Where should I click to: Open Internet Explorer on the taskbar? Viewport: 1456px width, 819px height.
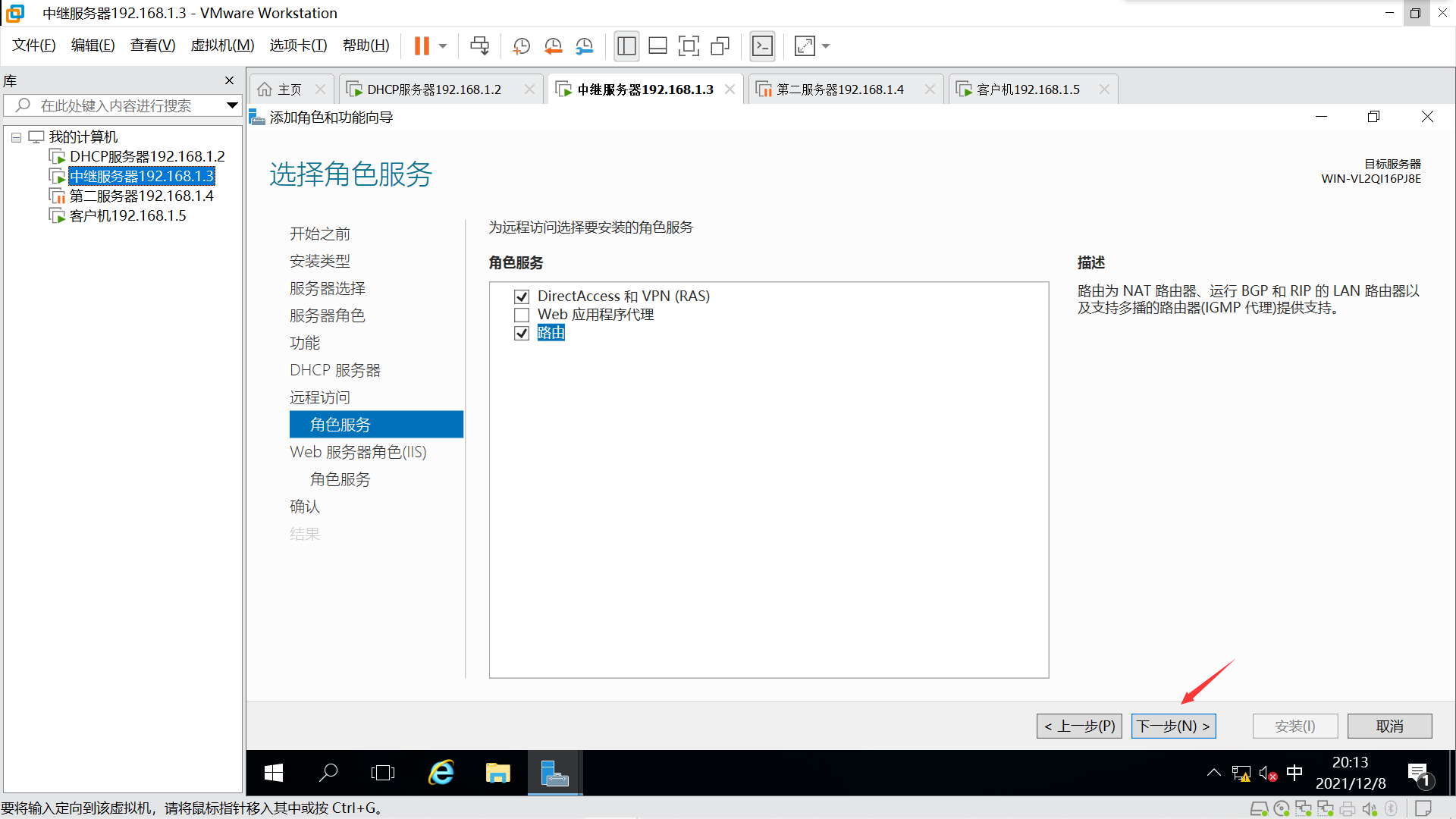(x=441, y=773)
